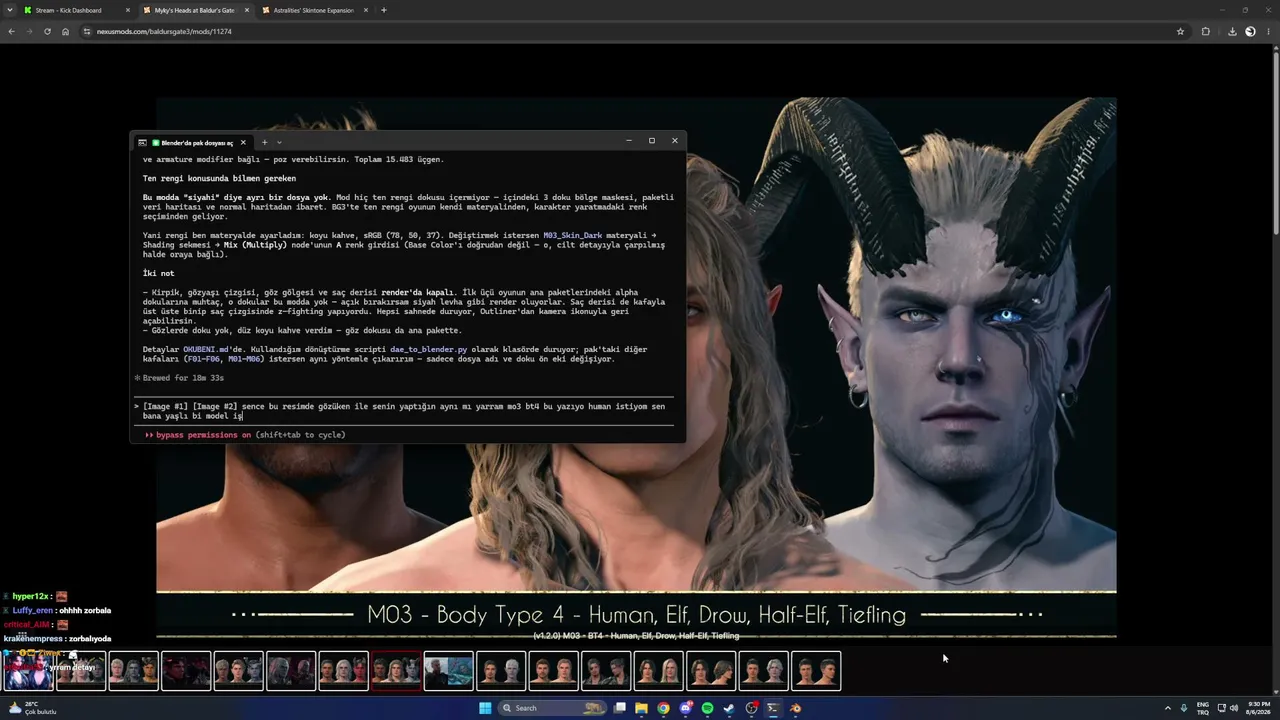The height and width of the screenshot is (720, 1280).
Task: Open the browser profile avatar
Action: tap(1250, 31)
